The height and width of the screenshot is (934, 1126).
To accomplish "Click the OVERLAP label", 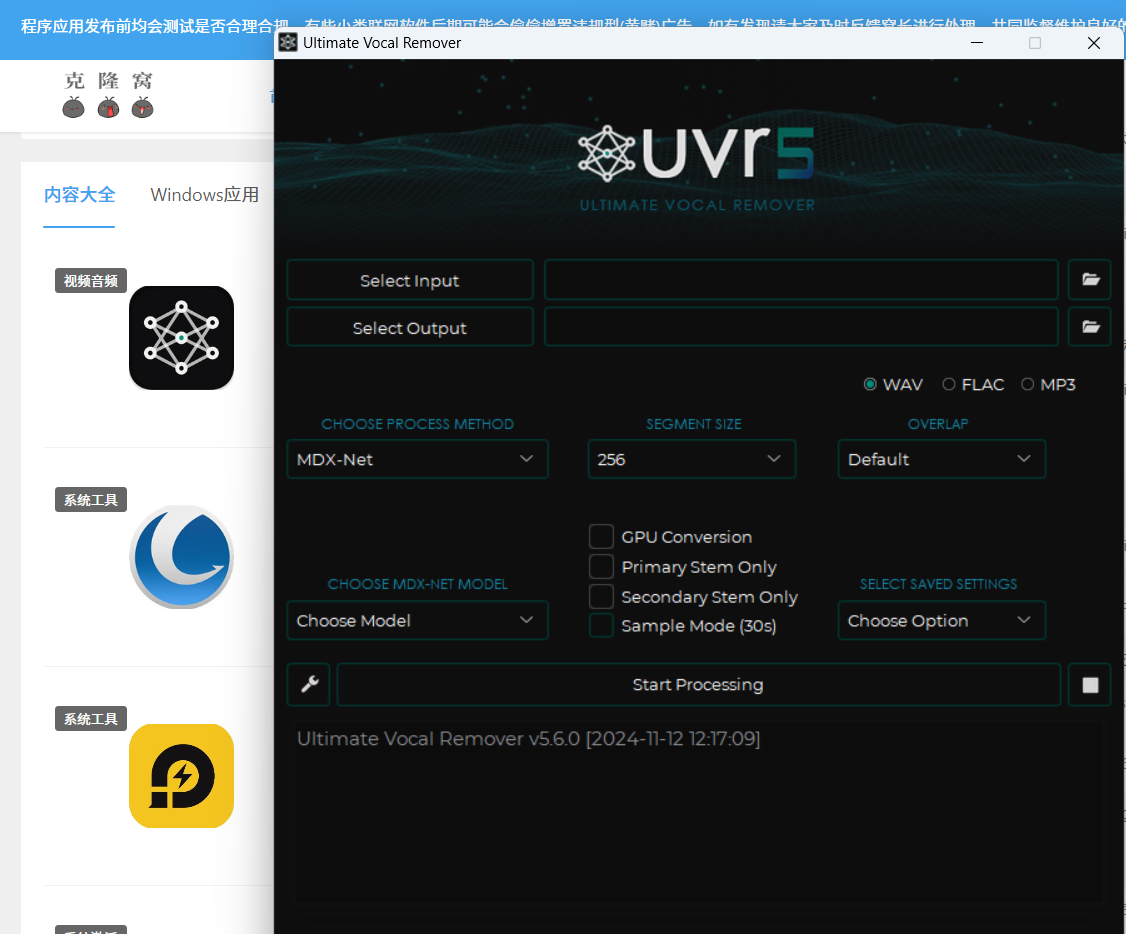I will 938,424.
